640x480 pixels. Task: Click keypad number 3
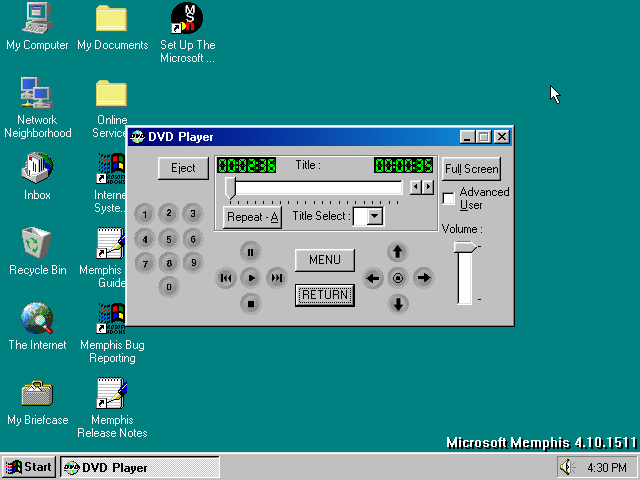coord(193,213)
